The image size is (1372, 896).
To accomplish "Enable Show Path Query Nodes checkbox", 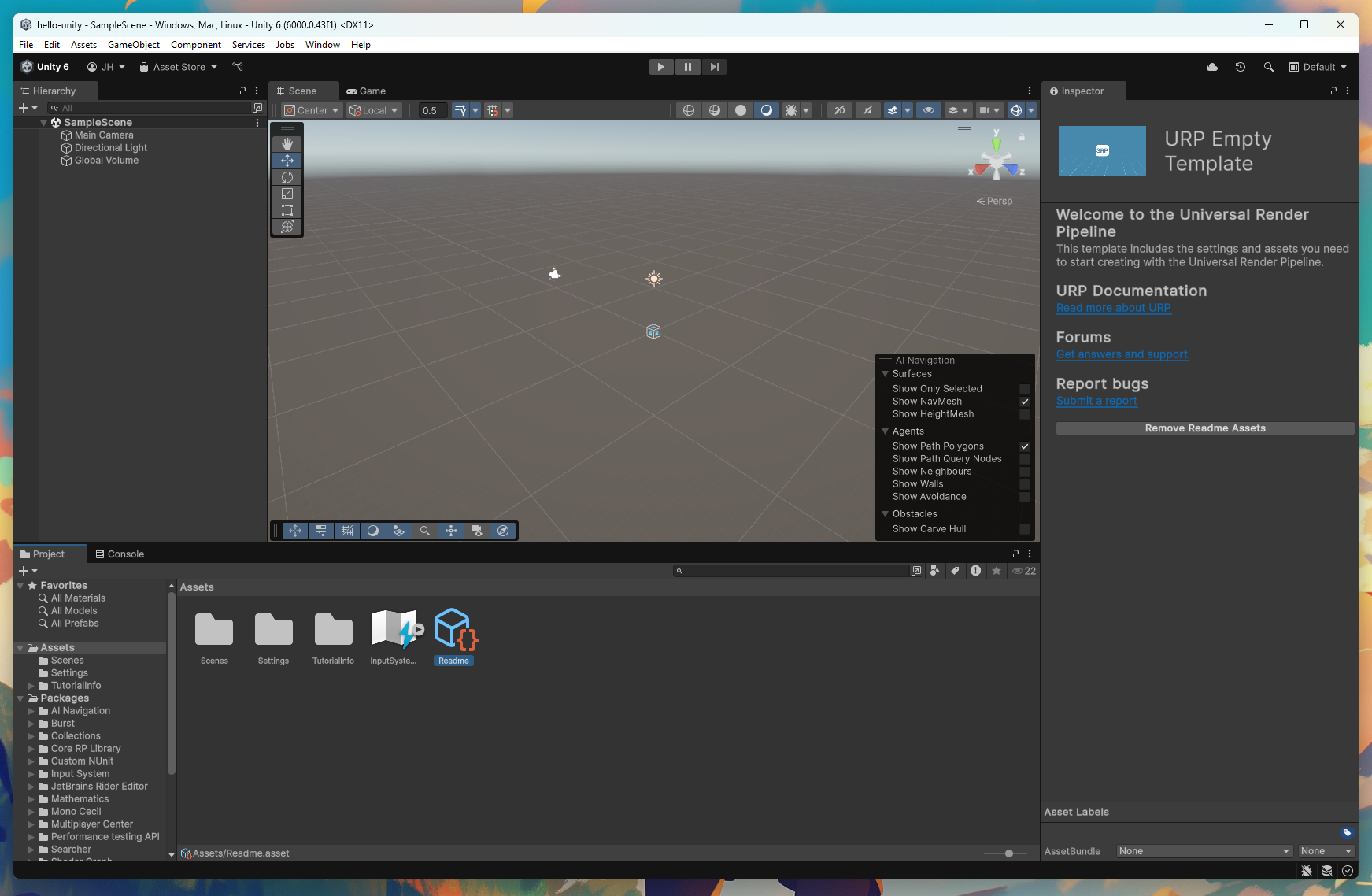I will pos(1025,459).
